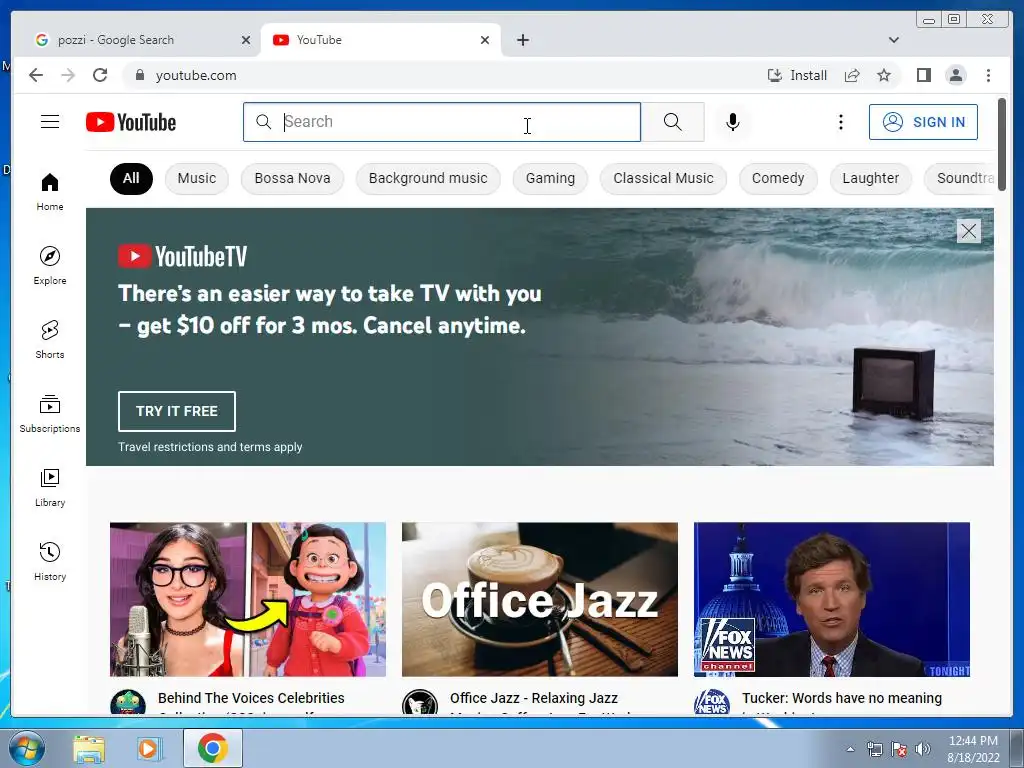
Task: Open Windows Media Player from taskbar
Action: point(149,749)
